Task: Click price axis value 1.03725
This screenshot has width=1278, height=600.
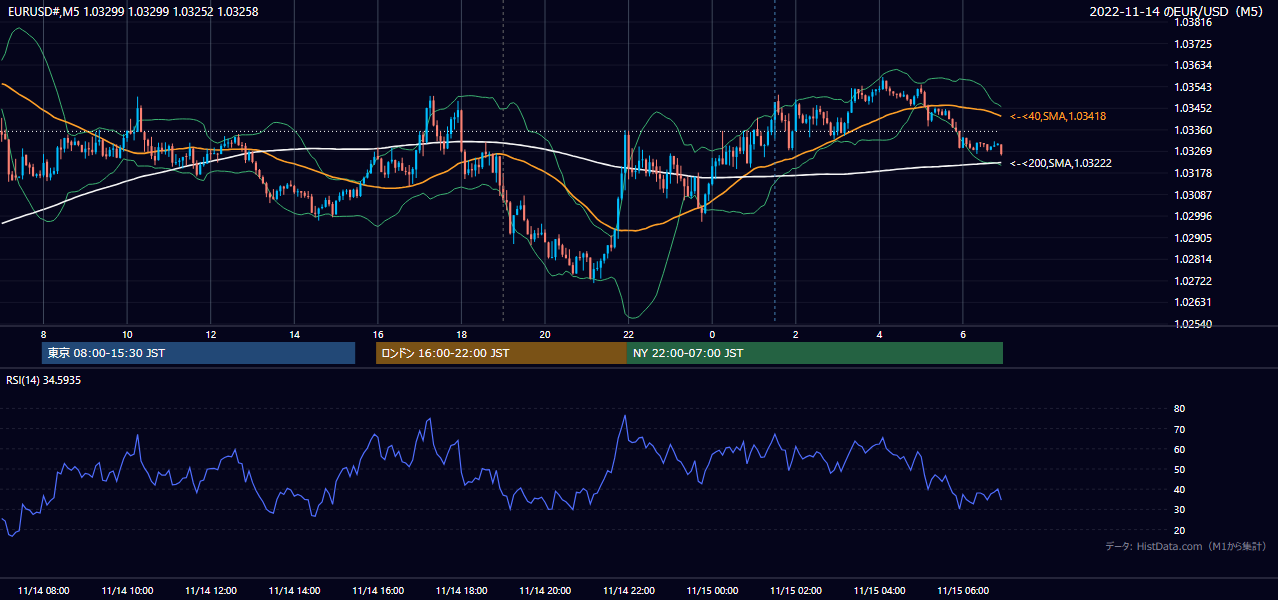Action: 1193,44
